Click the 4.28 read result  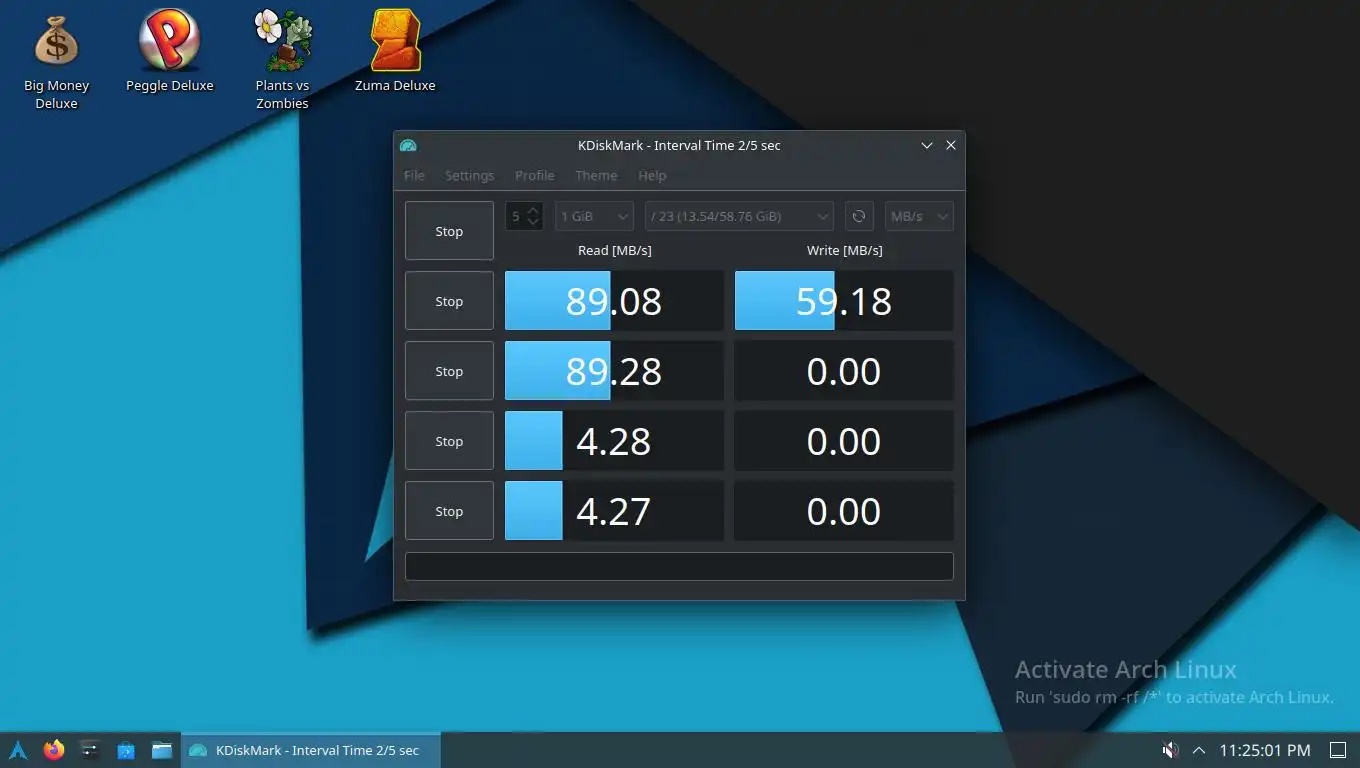[614, 441]
